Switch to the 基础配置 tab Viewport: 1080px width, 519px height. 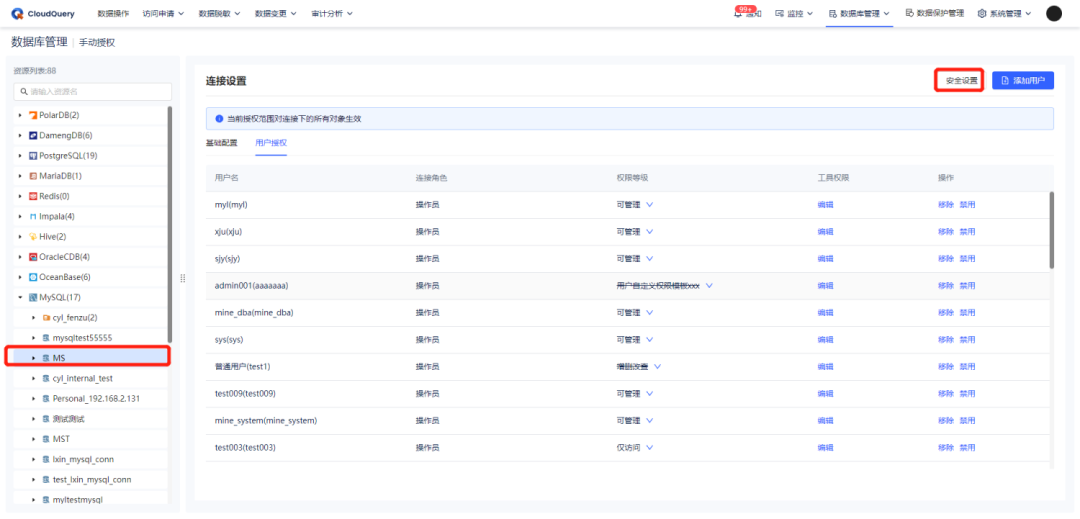[221, 143]
